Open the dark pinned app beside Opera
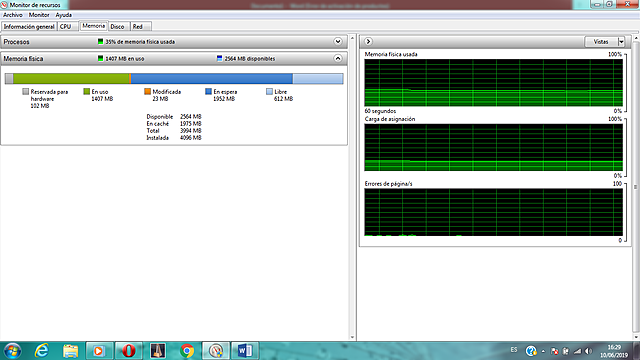This screenshot has width=640, height=360. coord(158,351)
